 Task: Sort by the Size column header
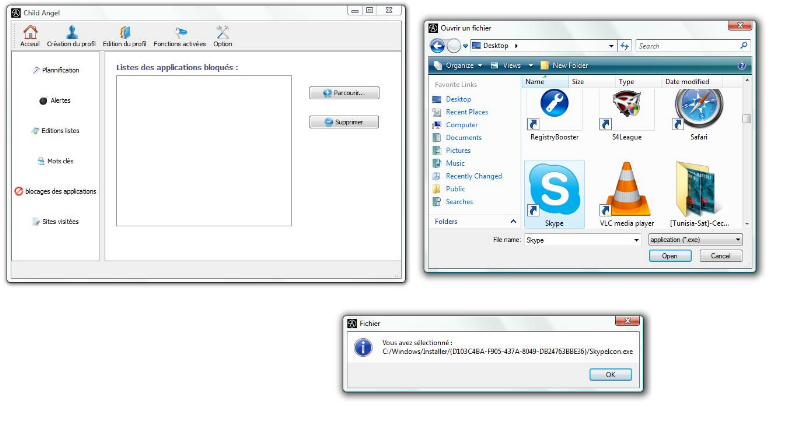click(591, 82)
